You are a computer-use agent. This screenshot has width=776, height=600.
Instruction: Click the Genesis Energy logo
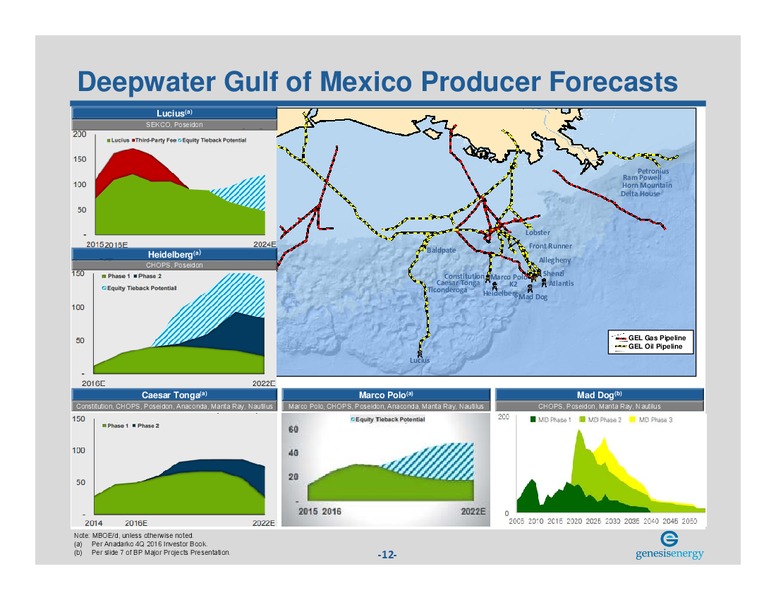click(x=669, y=546)
